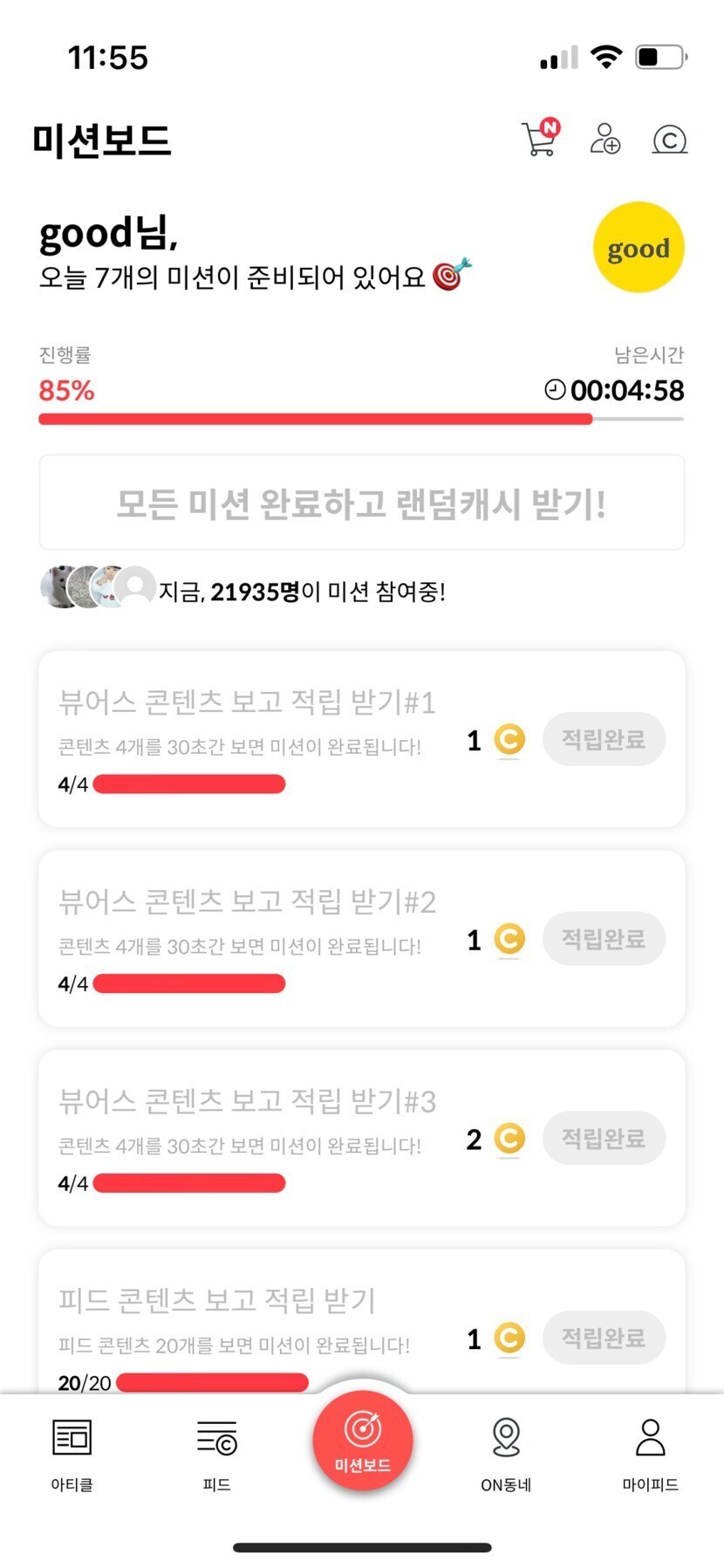Click the overall 85% progress bar

tap(360, 420)
